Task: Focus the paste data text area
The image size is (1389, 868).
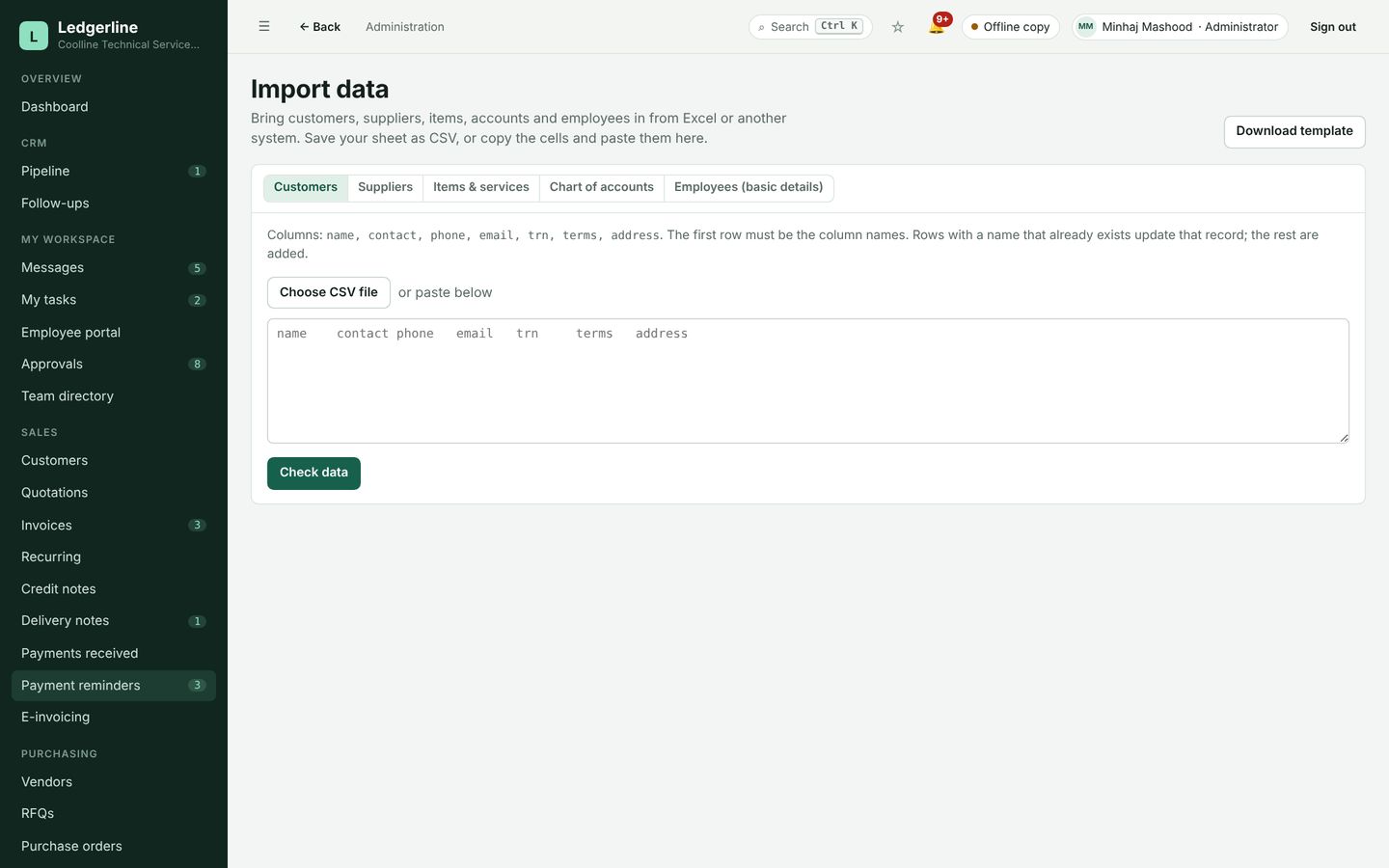Action: pyautogui.click(x=808, y=381)
